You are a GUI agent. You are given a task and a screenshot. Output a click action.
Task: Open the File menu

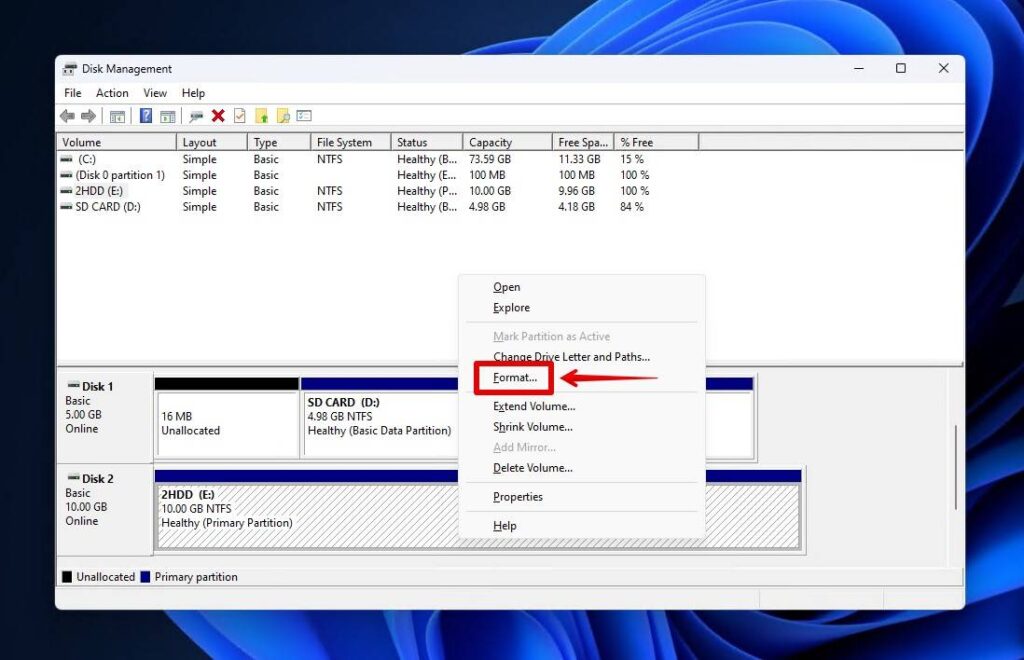click(72, 92)
